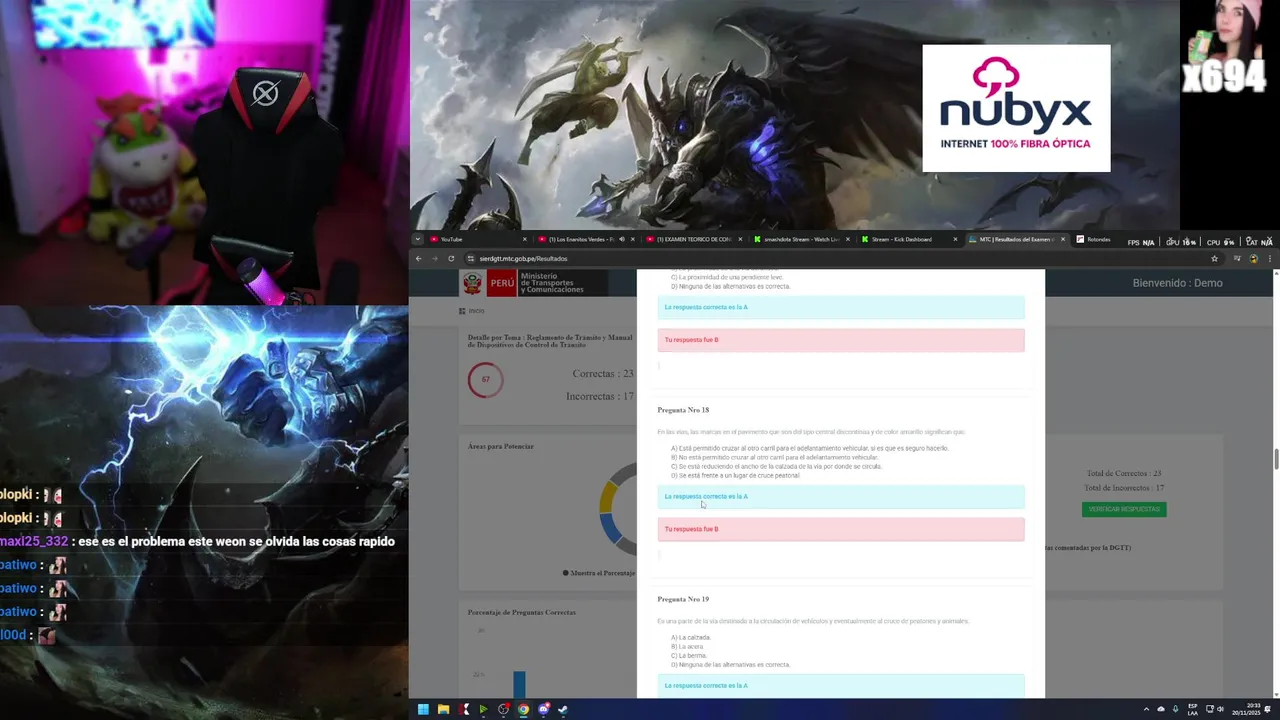Click 'Correctas : 23' text

coord(603,373)
